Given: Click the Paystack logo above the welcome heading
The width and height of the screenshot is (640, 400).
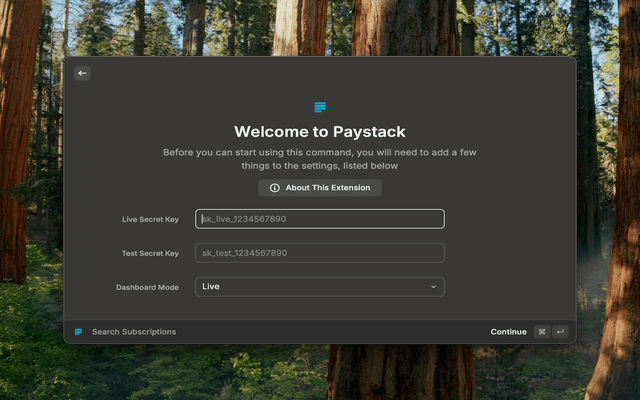Looking at the screenshot, I should (320, 107).
